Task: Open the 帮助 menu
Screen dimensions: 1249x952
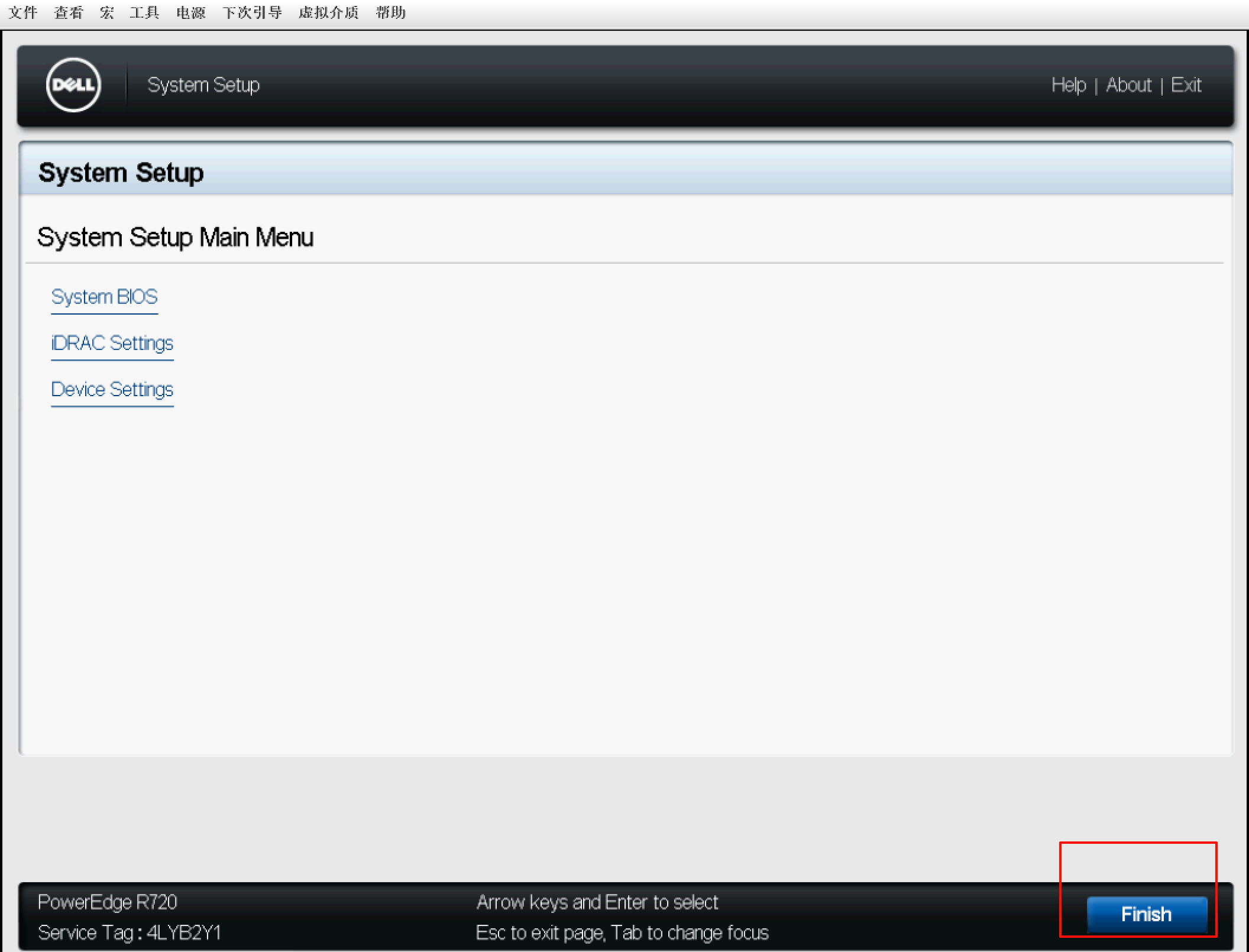Action: pyautogui.click(x=390, y=12)
